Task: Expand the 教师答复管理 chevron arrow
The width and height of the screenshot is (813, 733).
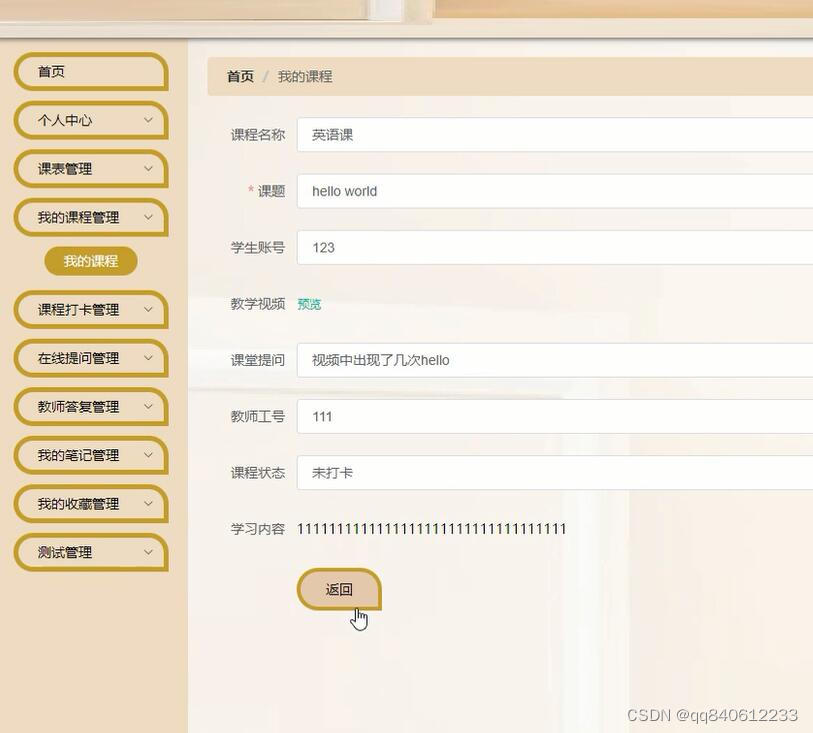Action: pyautogui.click(x=148, y=407)
